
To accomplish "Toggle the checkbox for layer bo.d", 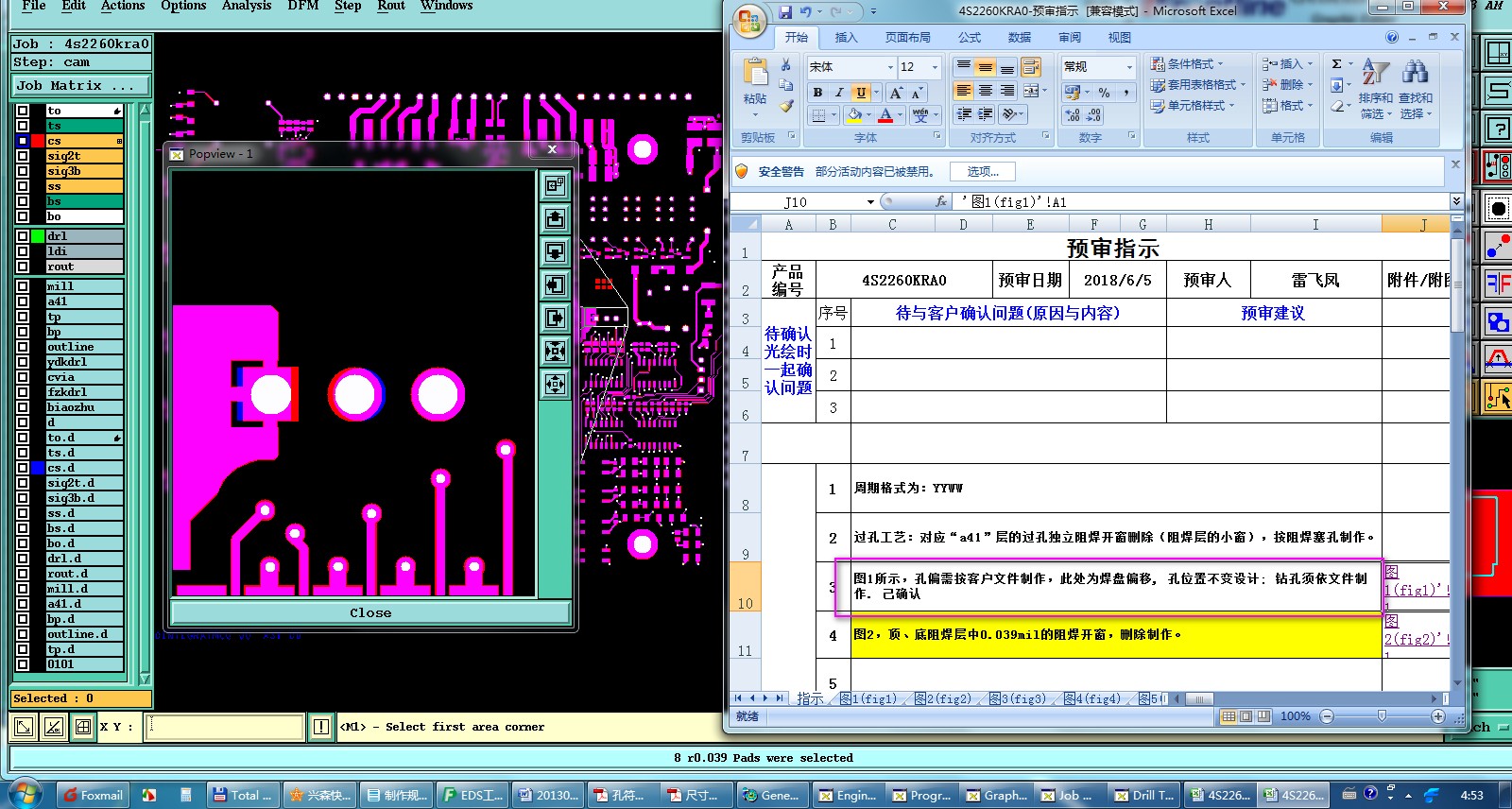I will coord(23,543).
